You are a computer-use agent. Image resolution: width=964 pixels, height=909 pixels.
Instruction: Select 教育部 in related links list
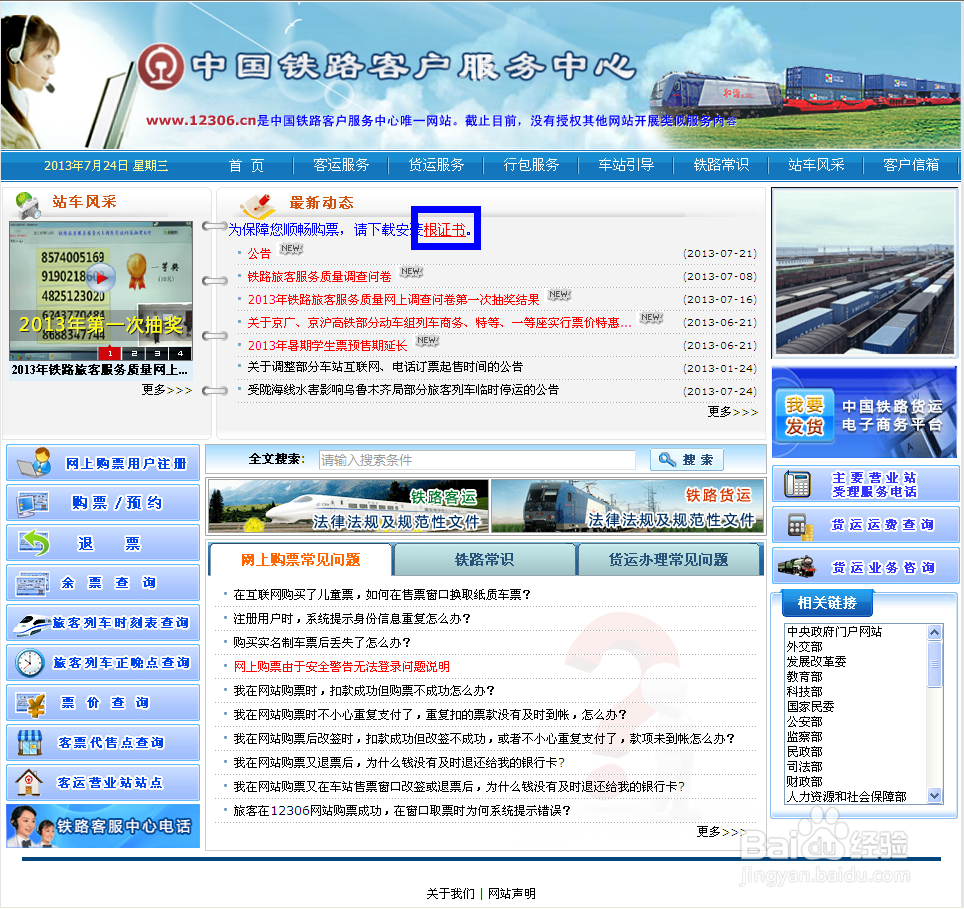pyautogui.click(x=804, y=677)
